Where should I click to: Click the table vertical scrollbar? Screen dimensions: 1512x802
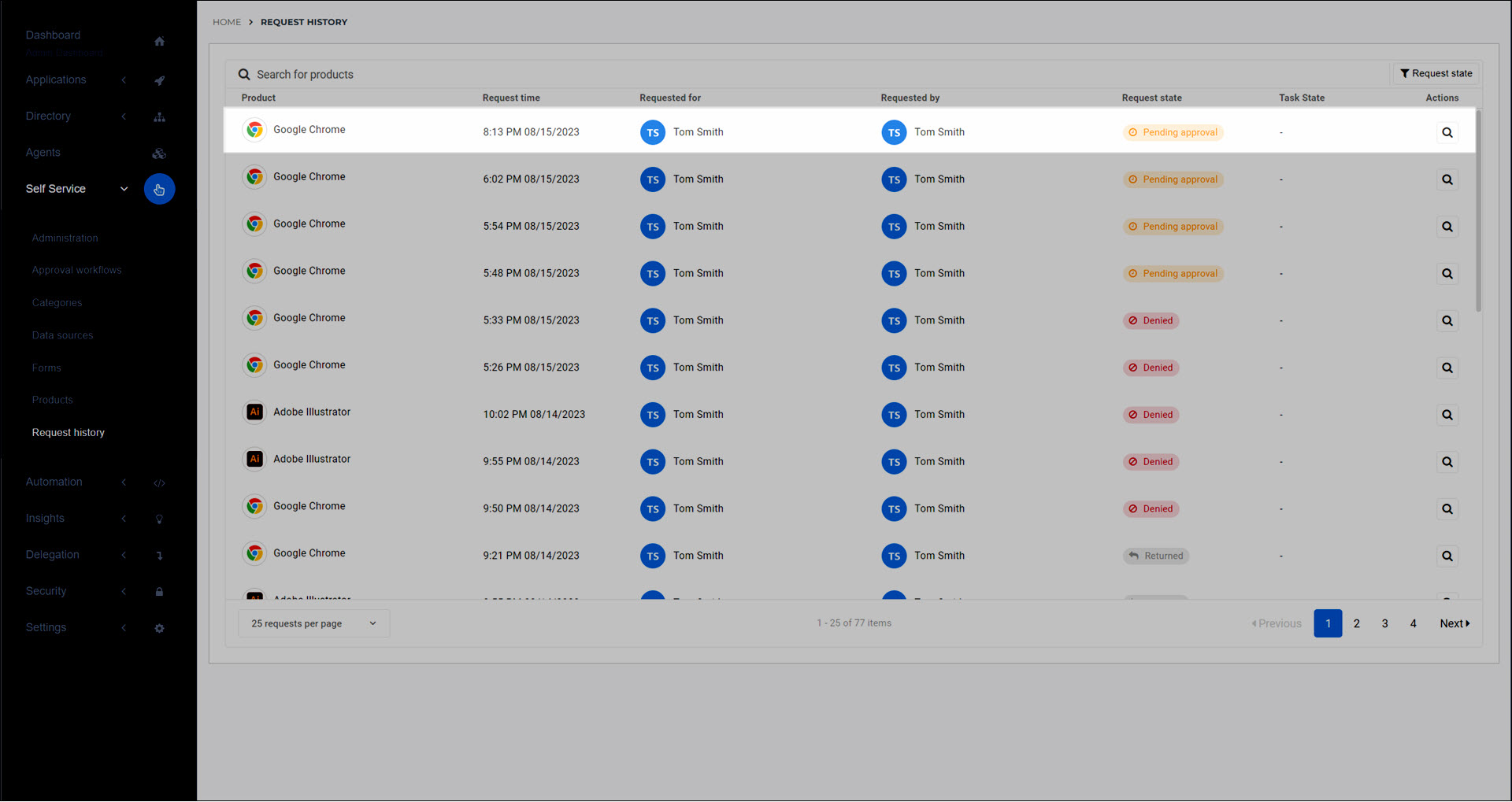(1478, 211)
